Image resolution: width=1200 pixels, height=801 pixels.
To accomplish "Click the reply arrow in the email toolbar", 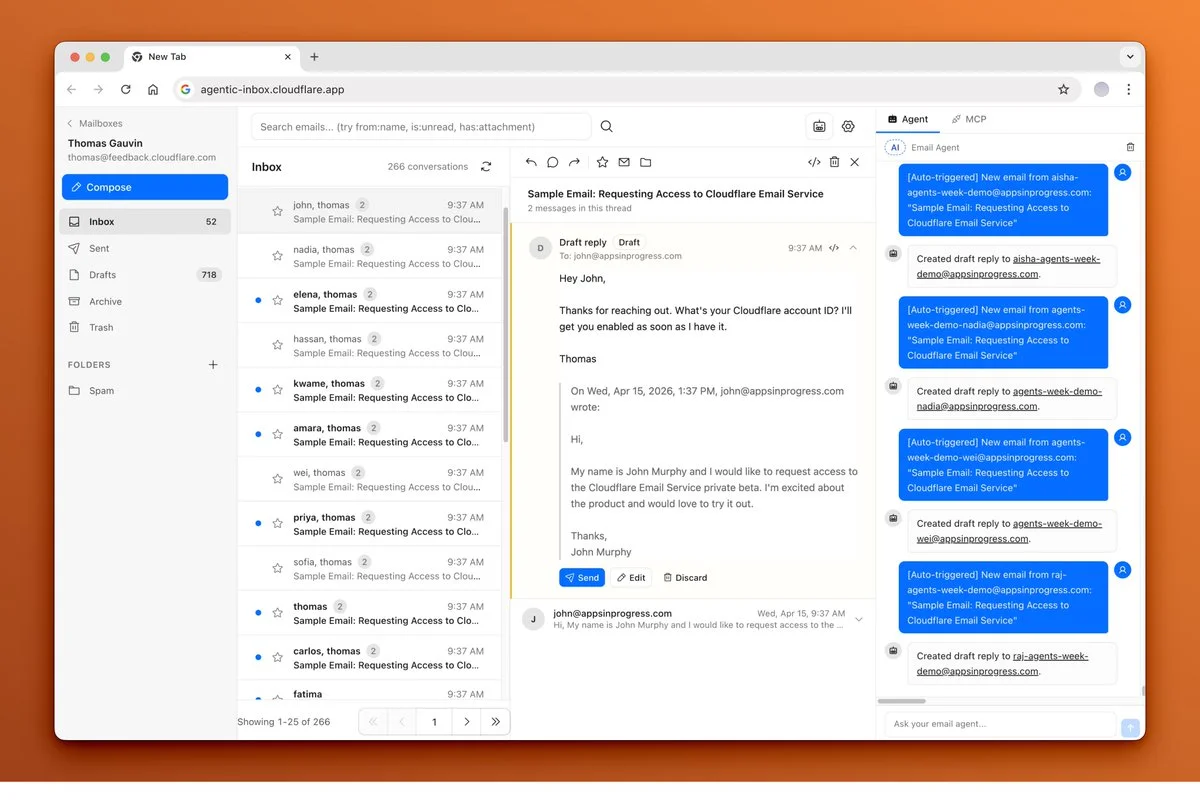I will click(x=531, y=162).
